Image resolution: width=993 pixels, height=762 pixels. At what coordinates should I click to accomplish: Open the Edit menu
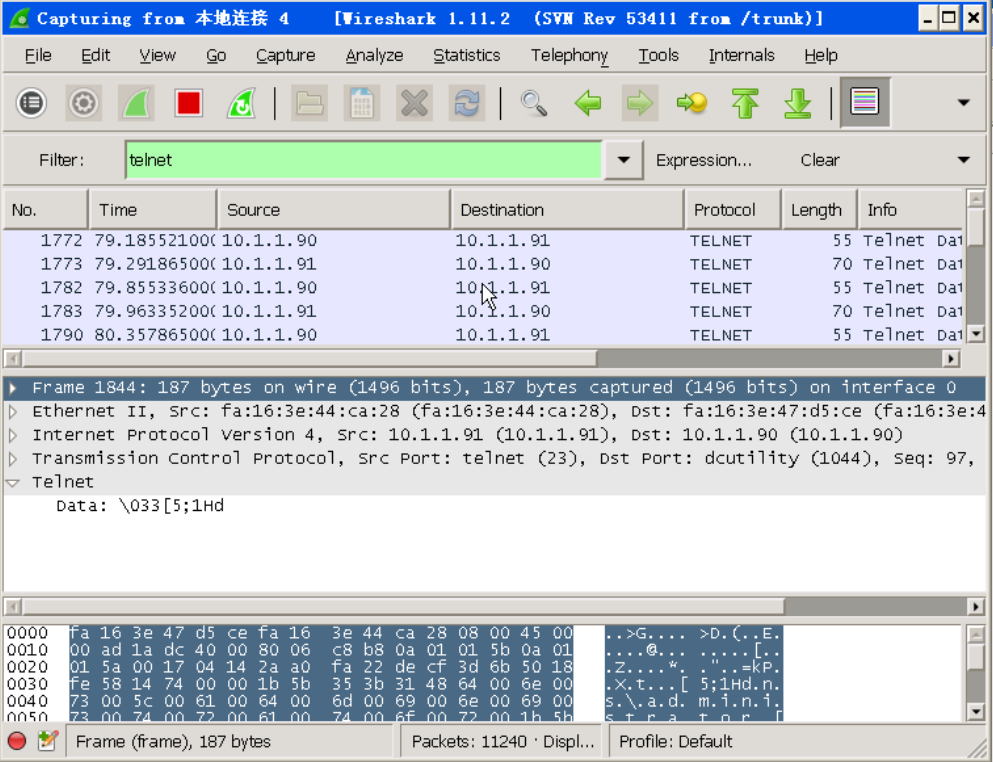point(96,56)
